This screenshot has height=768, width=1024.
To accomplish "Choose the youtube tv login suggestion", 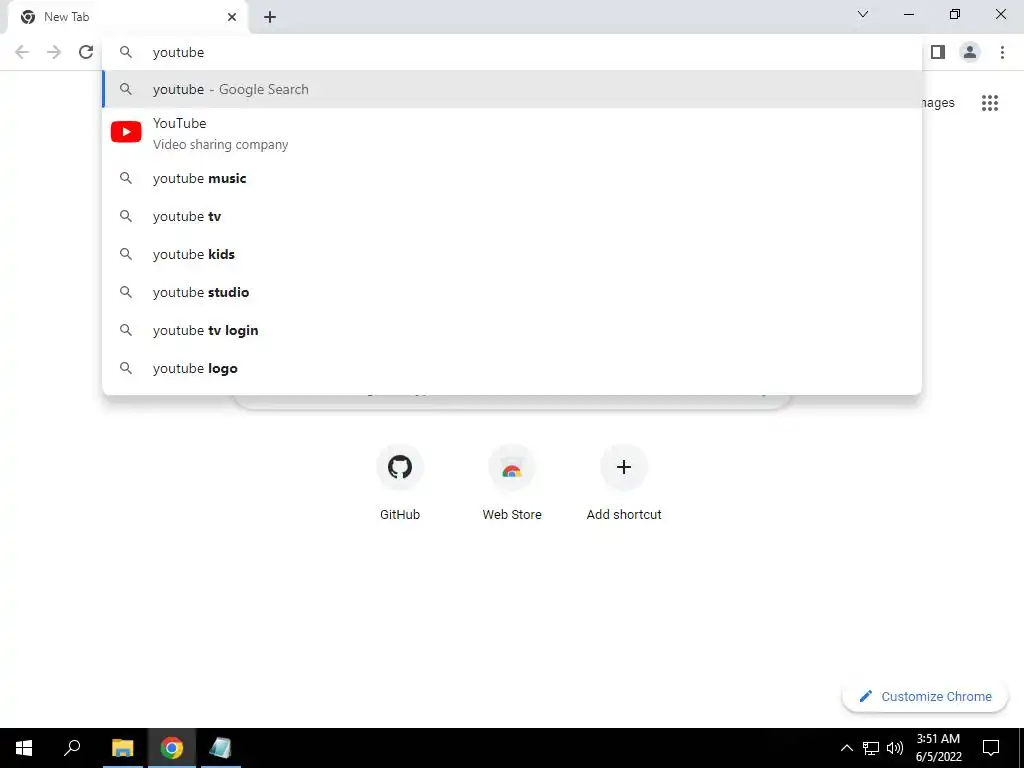I will point(513,330).
